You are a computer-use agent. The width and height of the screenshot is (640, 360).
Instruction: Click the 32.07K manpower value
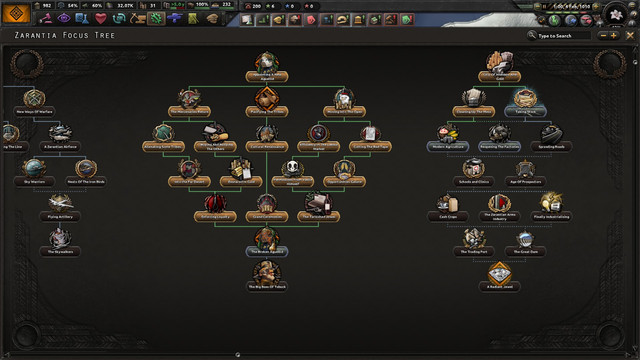[x=125, y=6]
